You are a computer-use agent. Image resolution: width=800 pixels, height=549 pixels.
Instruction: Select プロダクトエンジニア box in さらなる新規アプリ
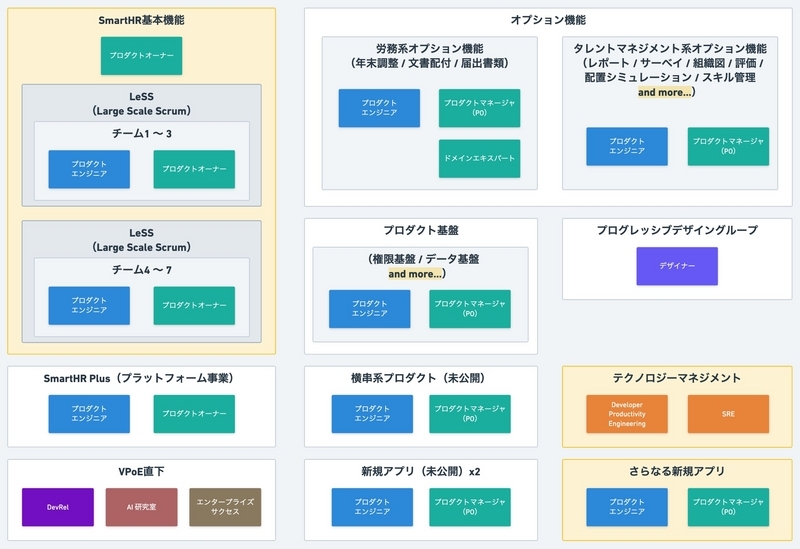point(627,507)
